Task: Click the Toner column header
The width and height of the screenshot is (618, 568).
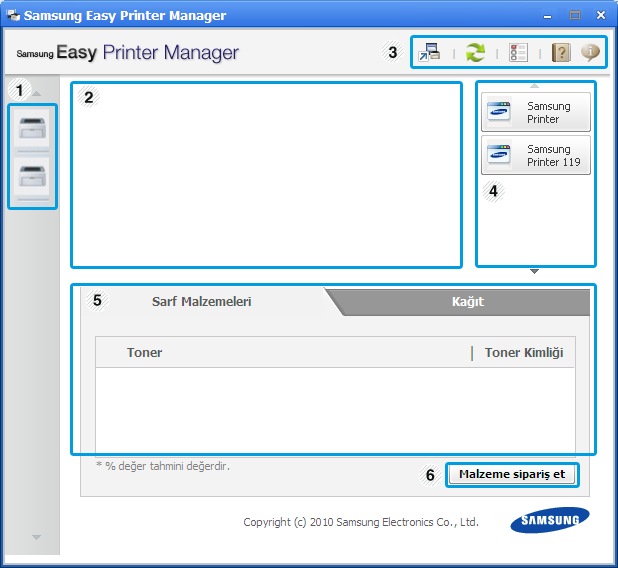Action: pos(144,352)
